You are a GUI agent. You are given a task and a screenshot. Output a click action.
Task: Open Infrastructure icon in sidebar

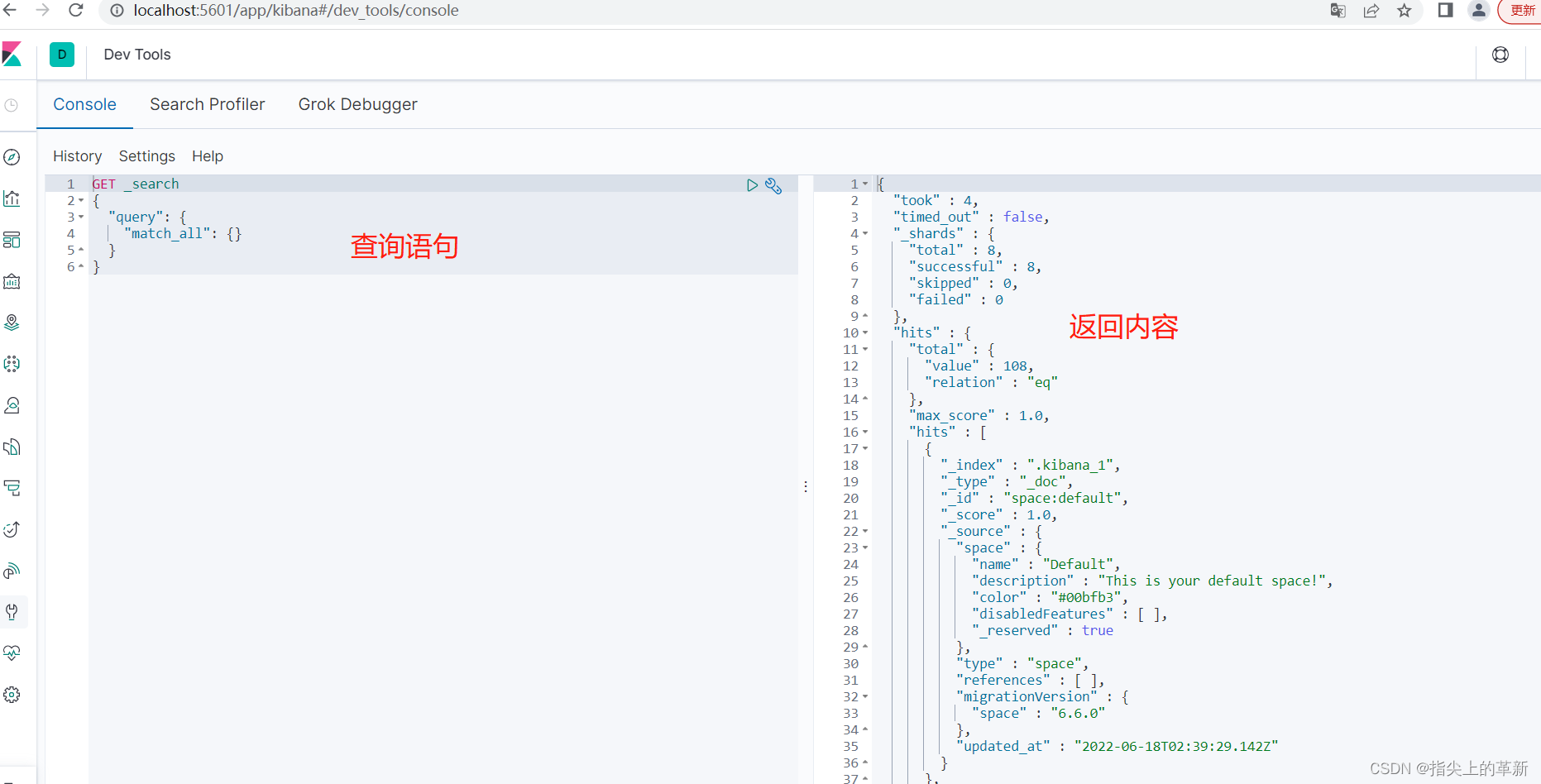12,405
